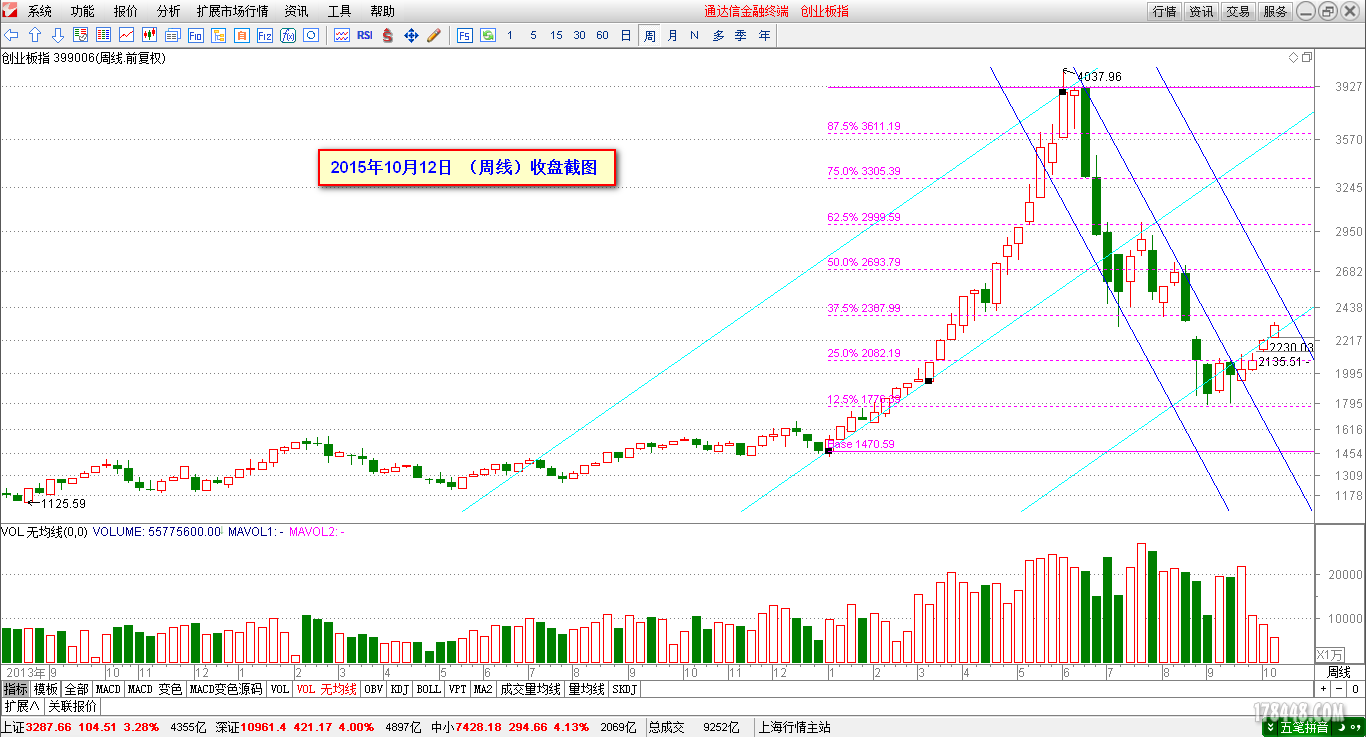Click the back arrow toolbar icon
Screen dimensions: 1366x737
click(x=12, y=35)
